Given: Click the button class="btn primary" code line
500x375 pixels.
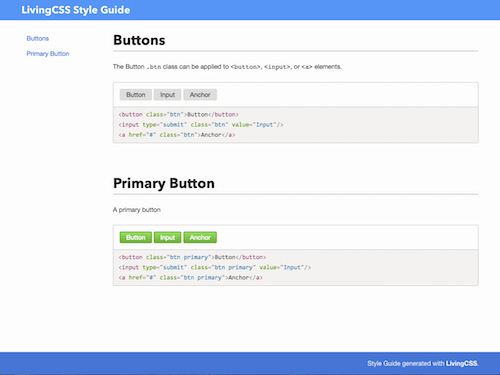Looking at the screenshot, I should (192, 257).
